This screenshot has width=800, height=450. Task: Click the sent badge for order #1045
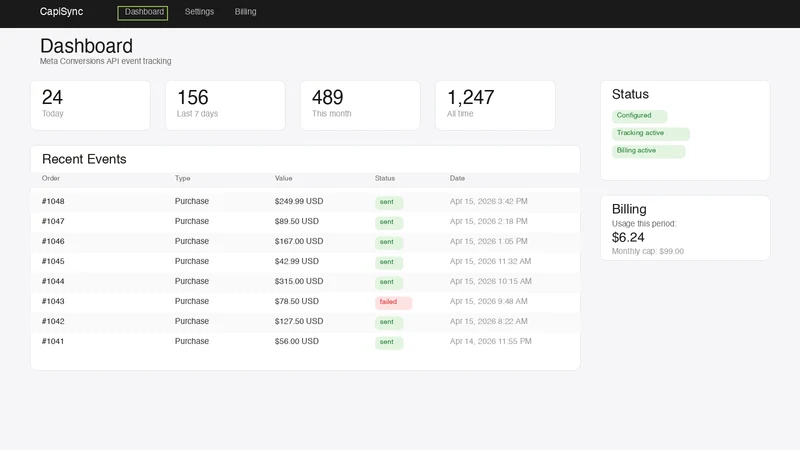389,262
